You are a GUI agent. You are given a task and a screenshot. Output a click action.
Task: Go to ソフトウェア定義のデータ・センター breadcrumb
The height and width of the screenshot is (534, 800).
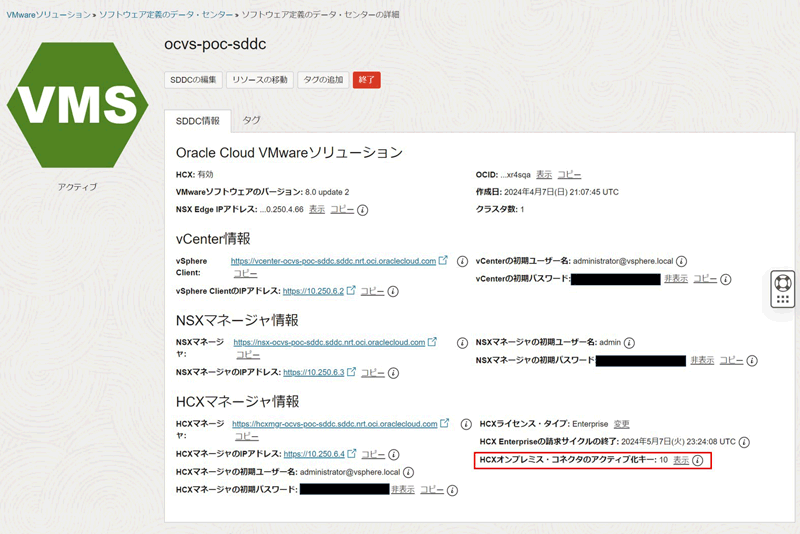point(166,15)
